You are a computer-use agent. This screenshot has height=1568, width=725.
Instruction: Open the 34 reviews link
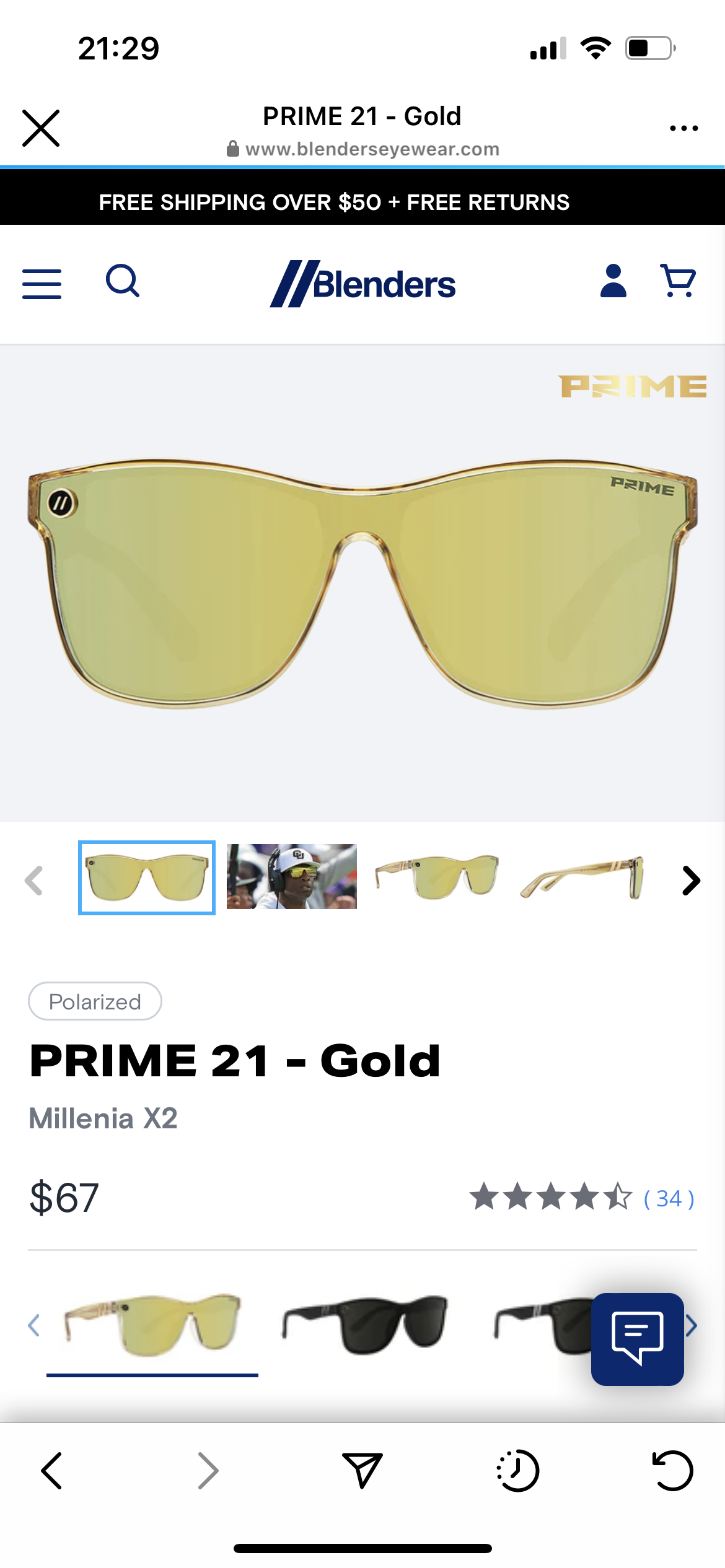point(669,1198)
